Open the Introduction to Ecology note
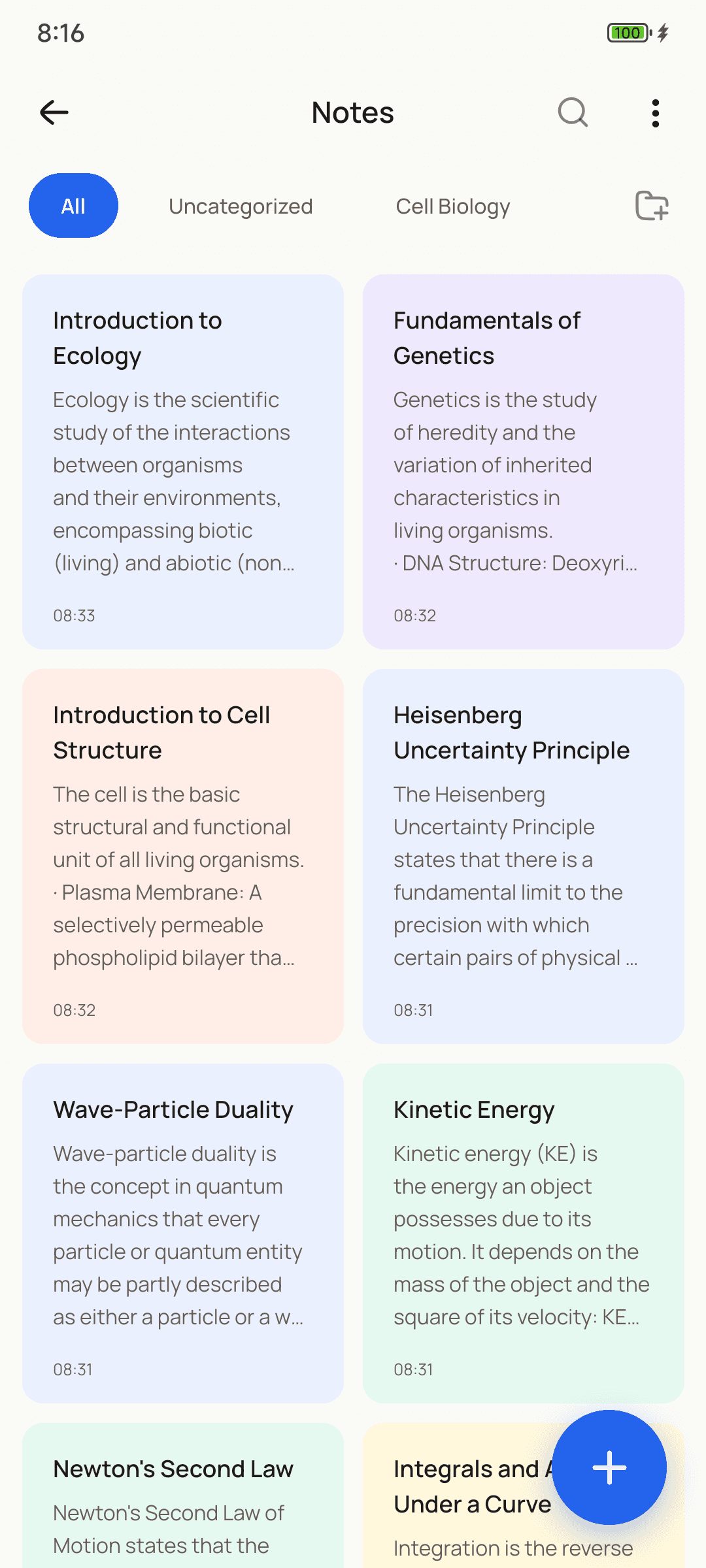The height and width of the screenshot is (1568, 706). pos(183,462)
